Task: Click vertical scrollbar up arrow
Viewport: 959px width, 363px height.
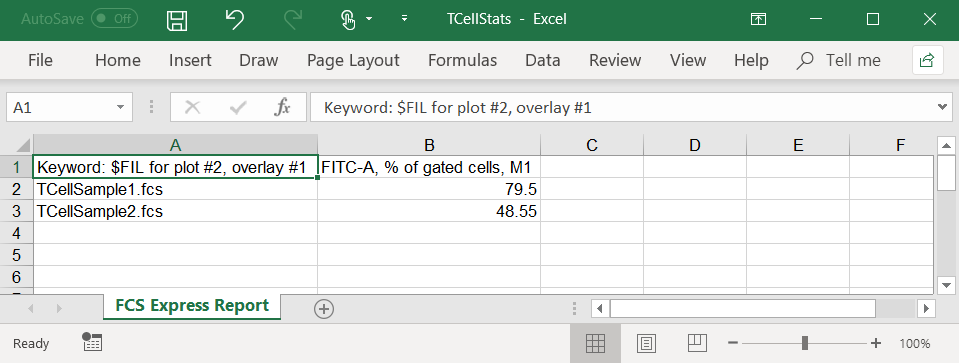Action: point(946,145)
